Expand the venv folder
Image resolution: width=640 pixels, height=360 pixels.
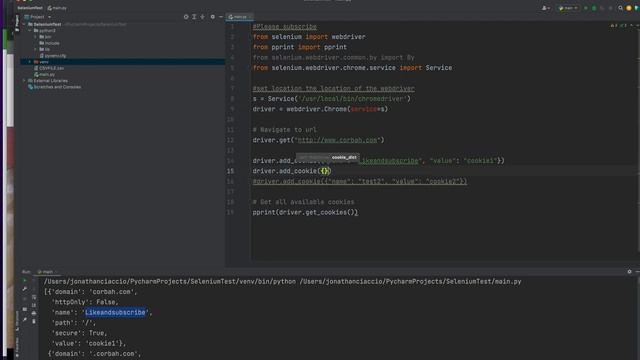point(30,62)
